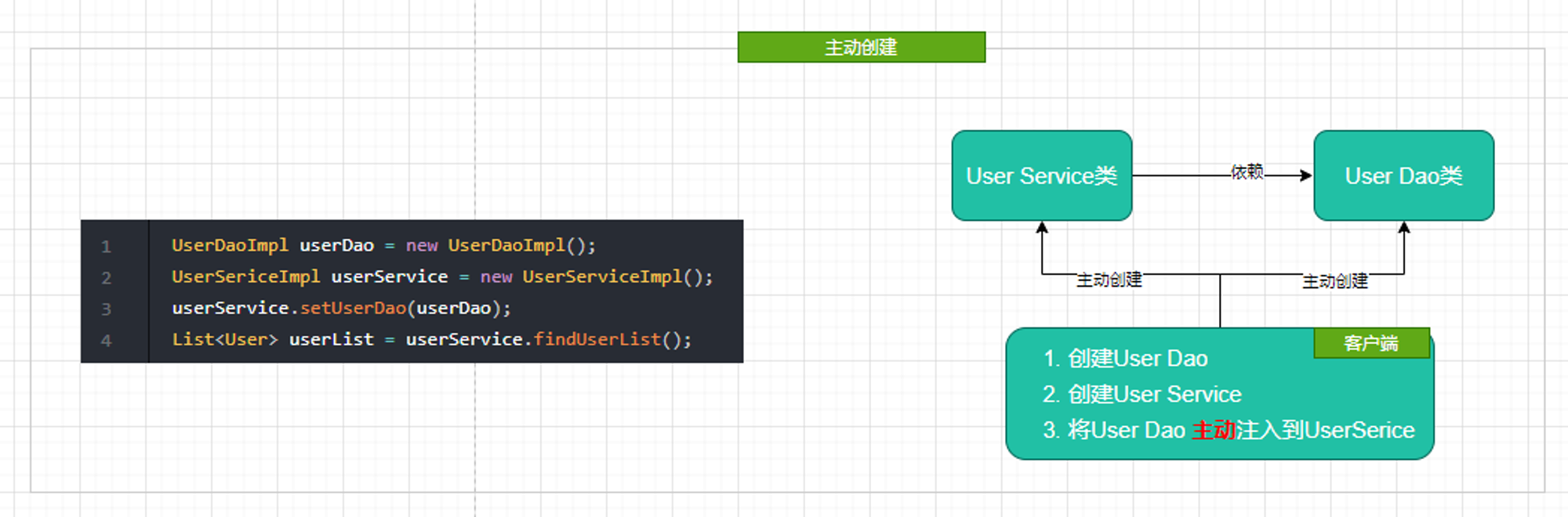1568x517 pixels.
Task: Click the 主动创建 label under User Service类
Action: tap(1109, 280)
